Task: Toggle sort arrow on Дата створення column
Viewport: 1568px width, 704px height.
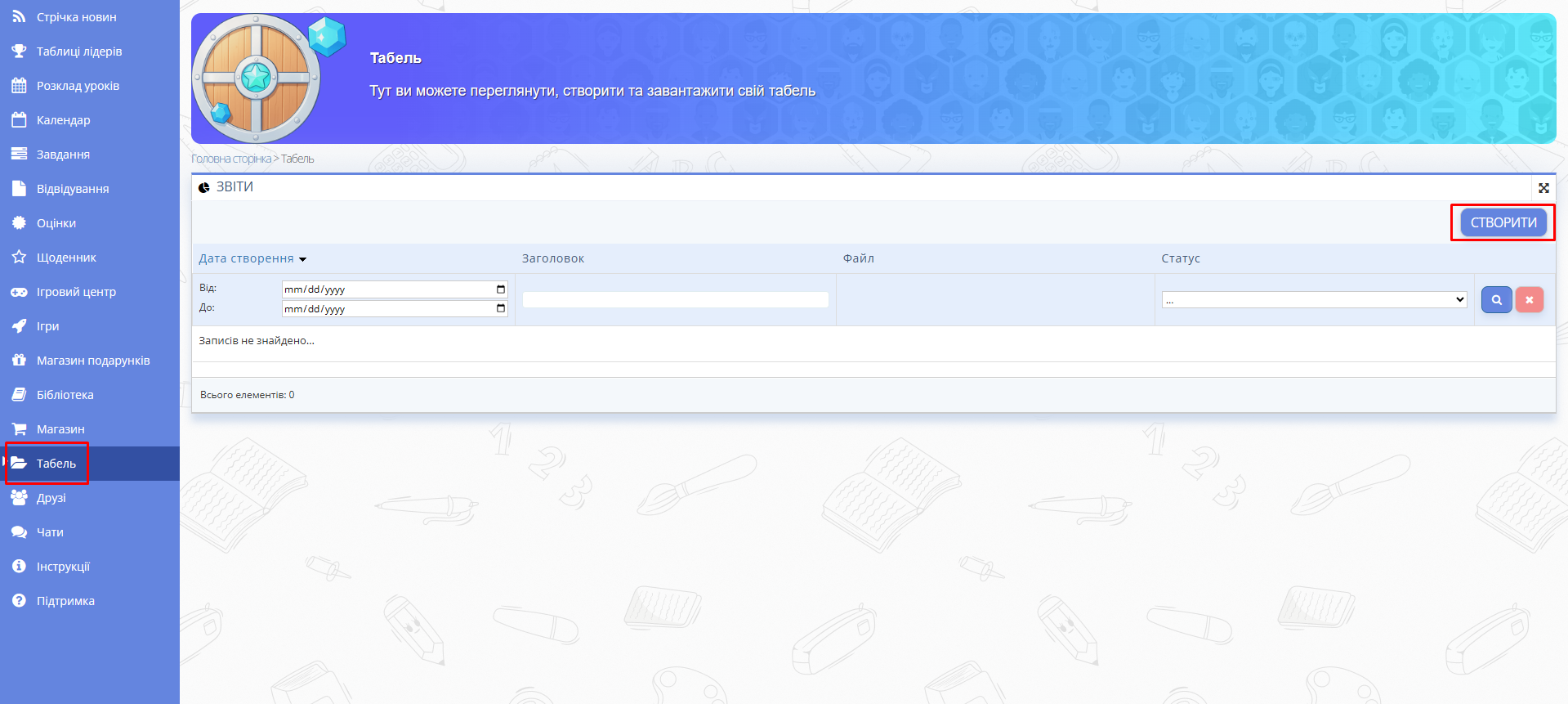Action: [302, 259]
